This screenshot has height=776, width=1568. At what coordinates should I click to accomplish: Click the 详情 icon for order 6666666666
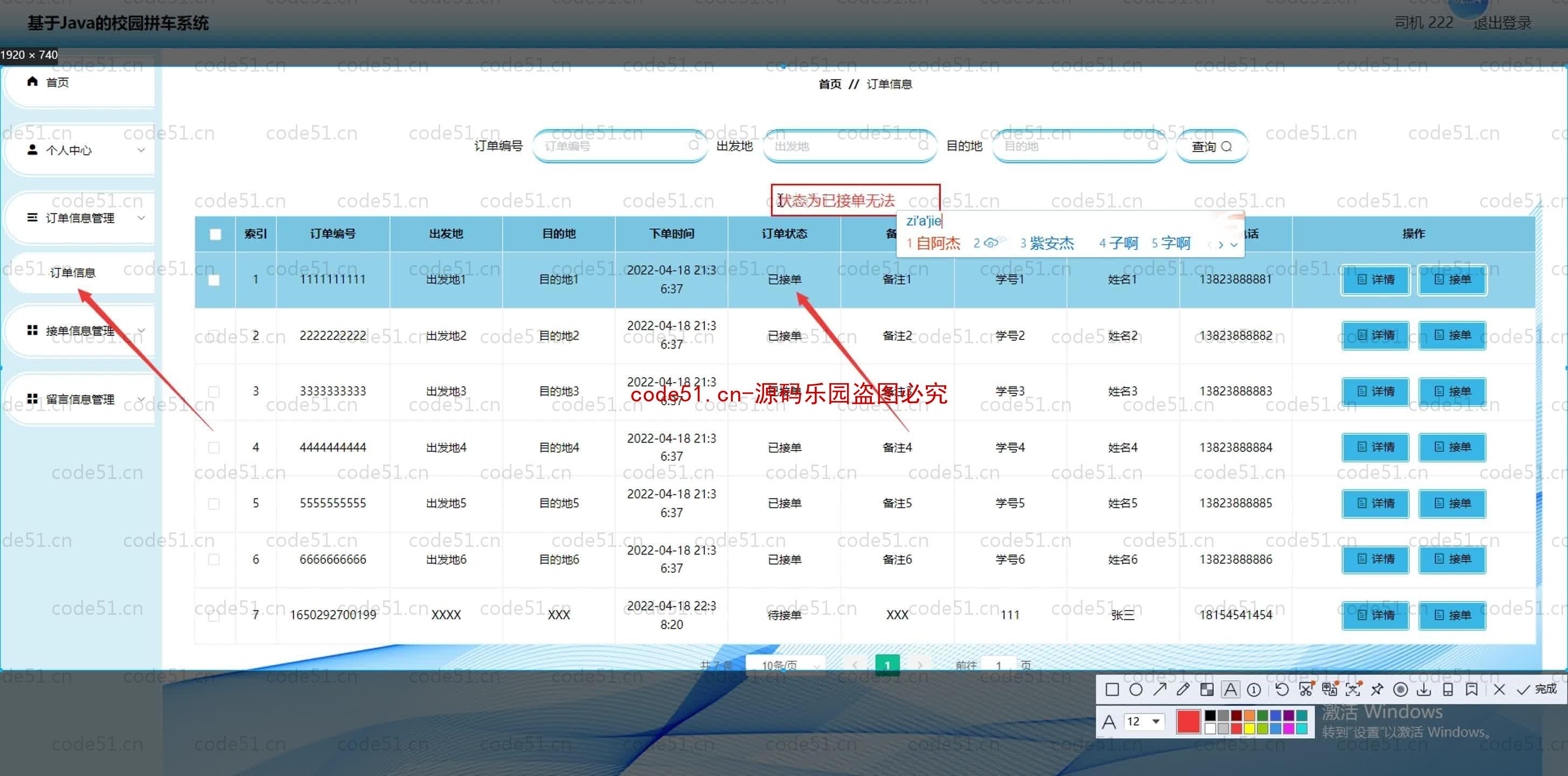(x=1375, y=558)
